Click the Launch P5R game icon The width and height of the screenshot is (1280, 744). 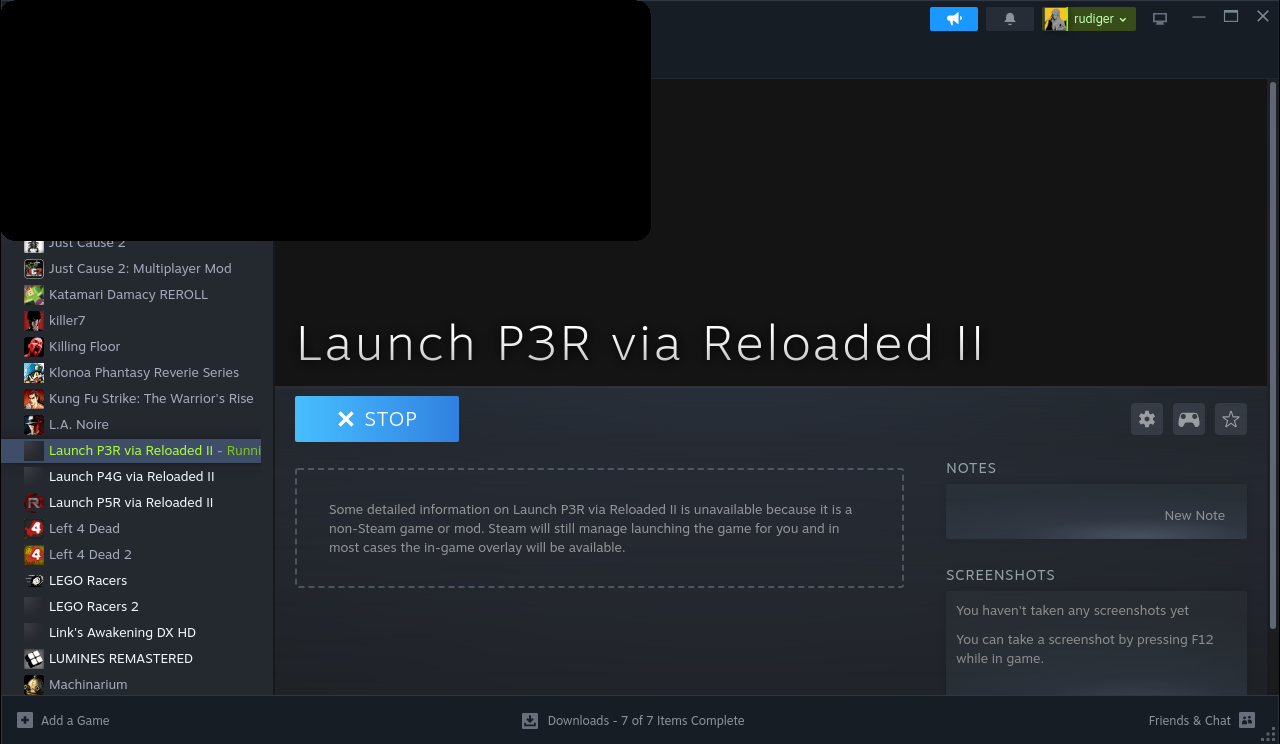(x=34, y=502)
